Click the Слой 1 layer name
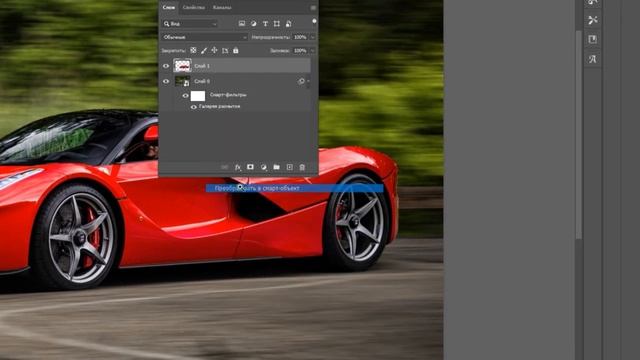Viewport: 640px width, 360px height. point(202,66)
